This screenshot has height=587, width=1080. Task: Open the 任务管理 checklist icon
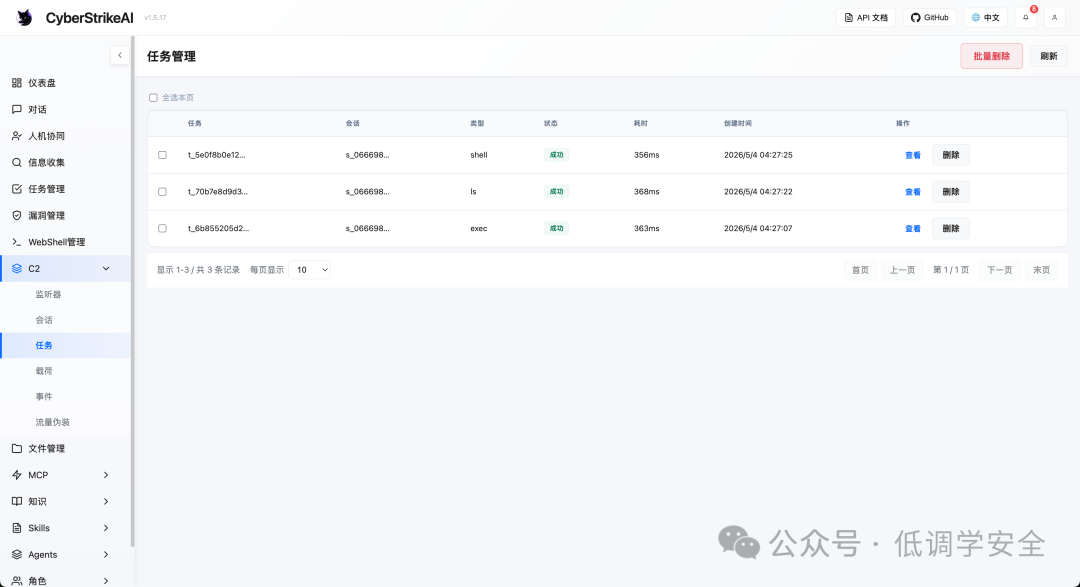(17, 189)
